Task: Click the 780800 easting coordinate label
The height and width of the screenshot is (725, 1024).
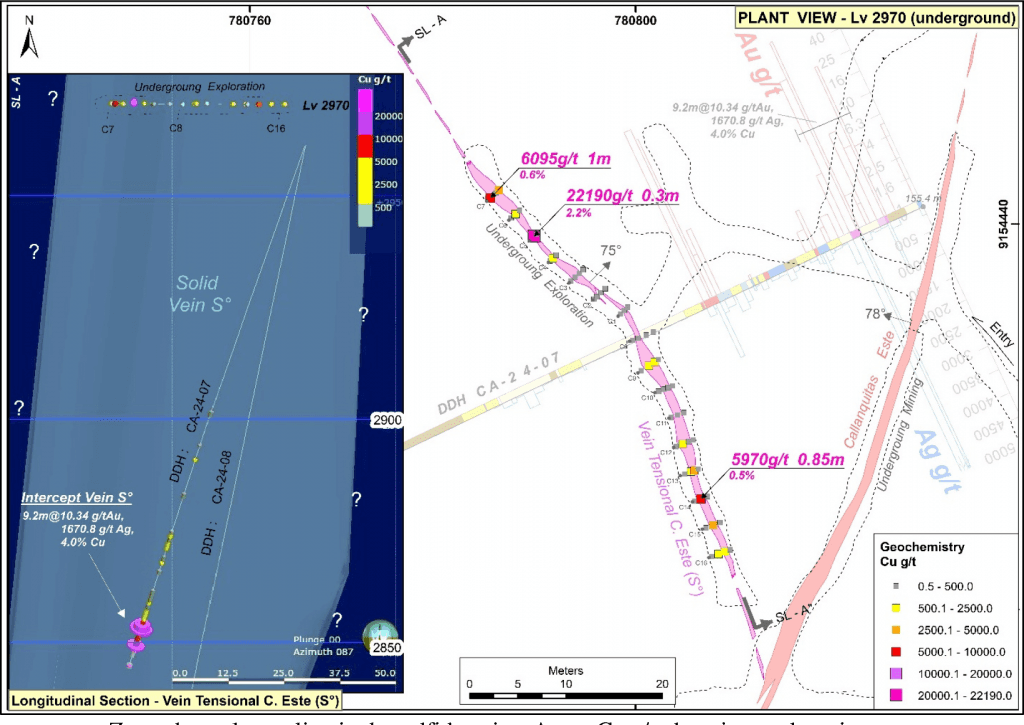Action: pyautogui.click(x=635, y=20)
